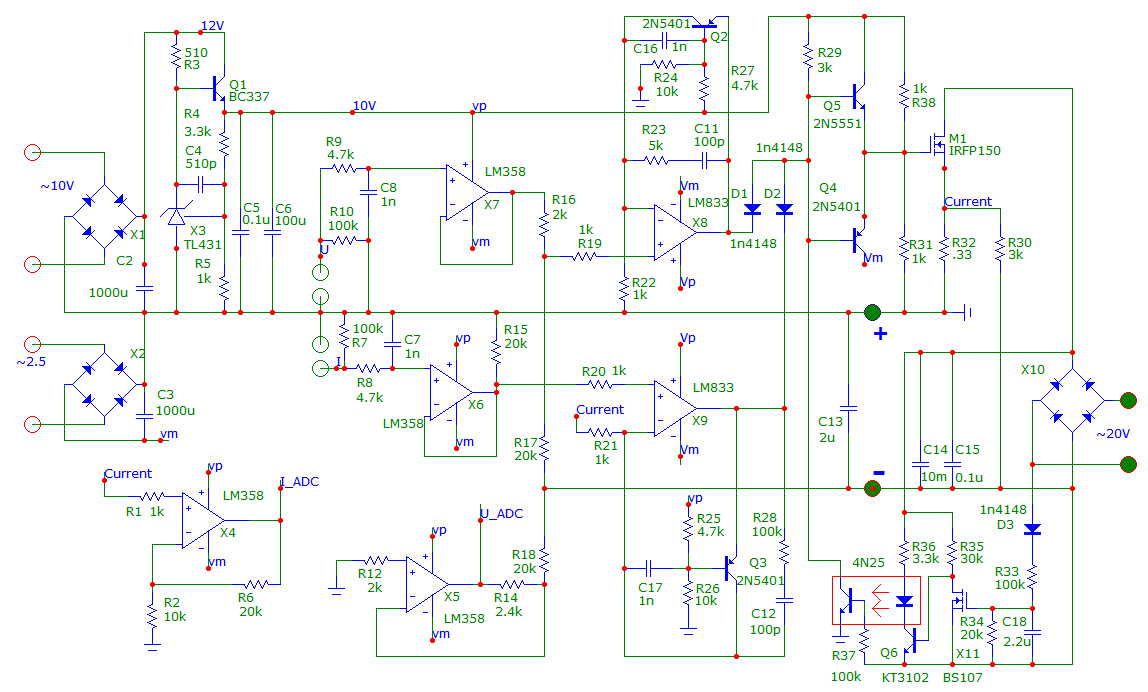1148x692 pixels.
Task: Click the negative output terminal
Action: [872, 488]
